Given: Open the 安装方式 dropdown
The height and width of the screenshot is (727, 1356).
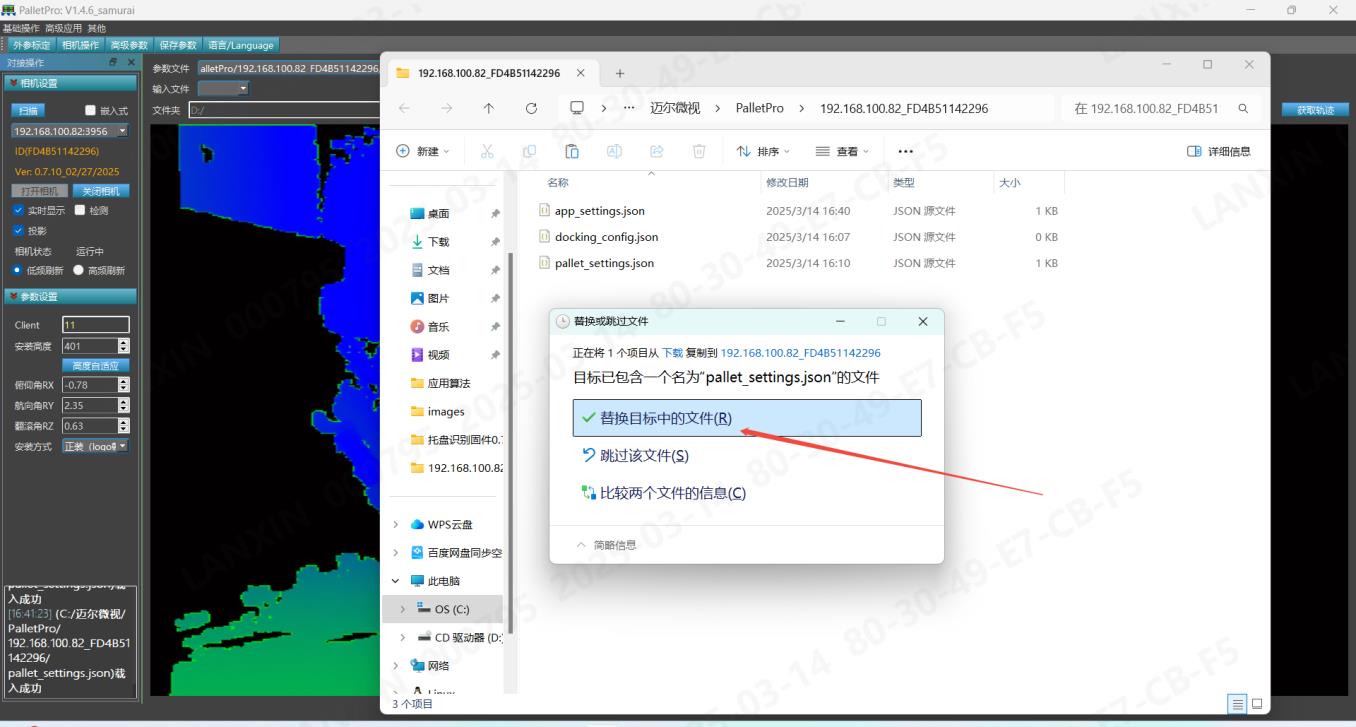Looking at the screenshot, I should click(96, 446).
